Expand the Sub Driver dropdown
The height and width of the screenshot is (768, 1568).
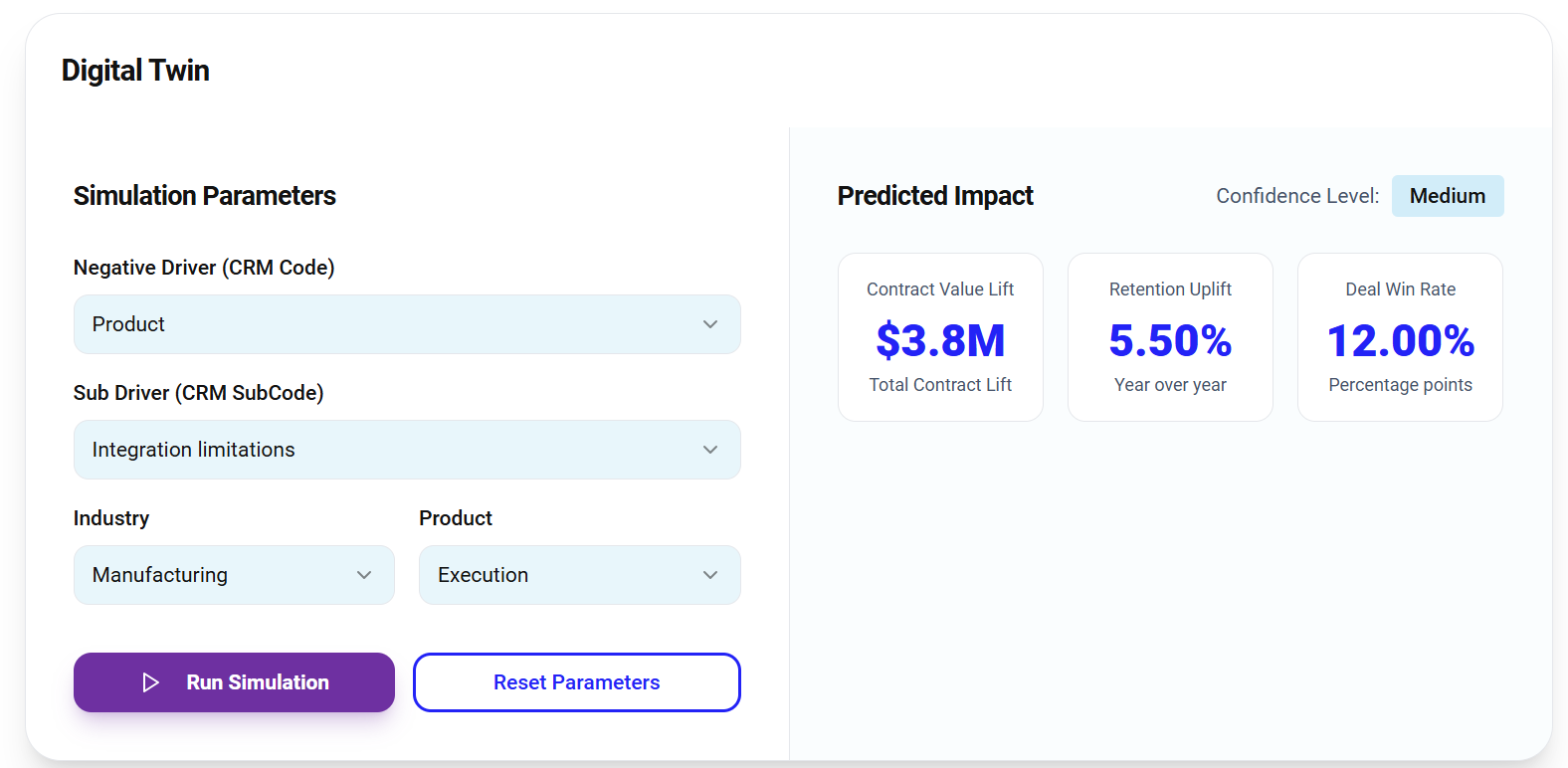[406, 450]
